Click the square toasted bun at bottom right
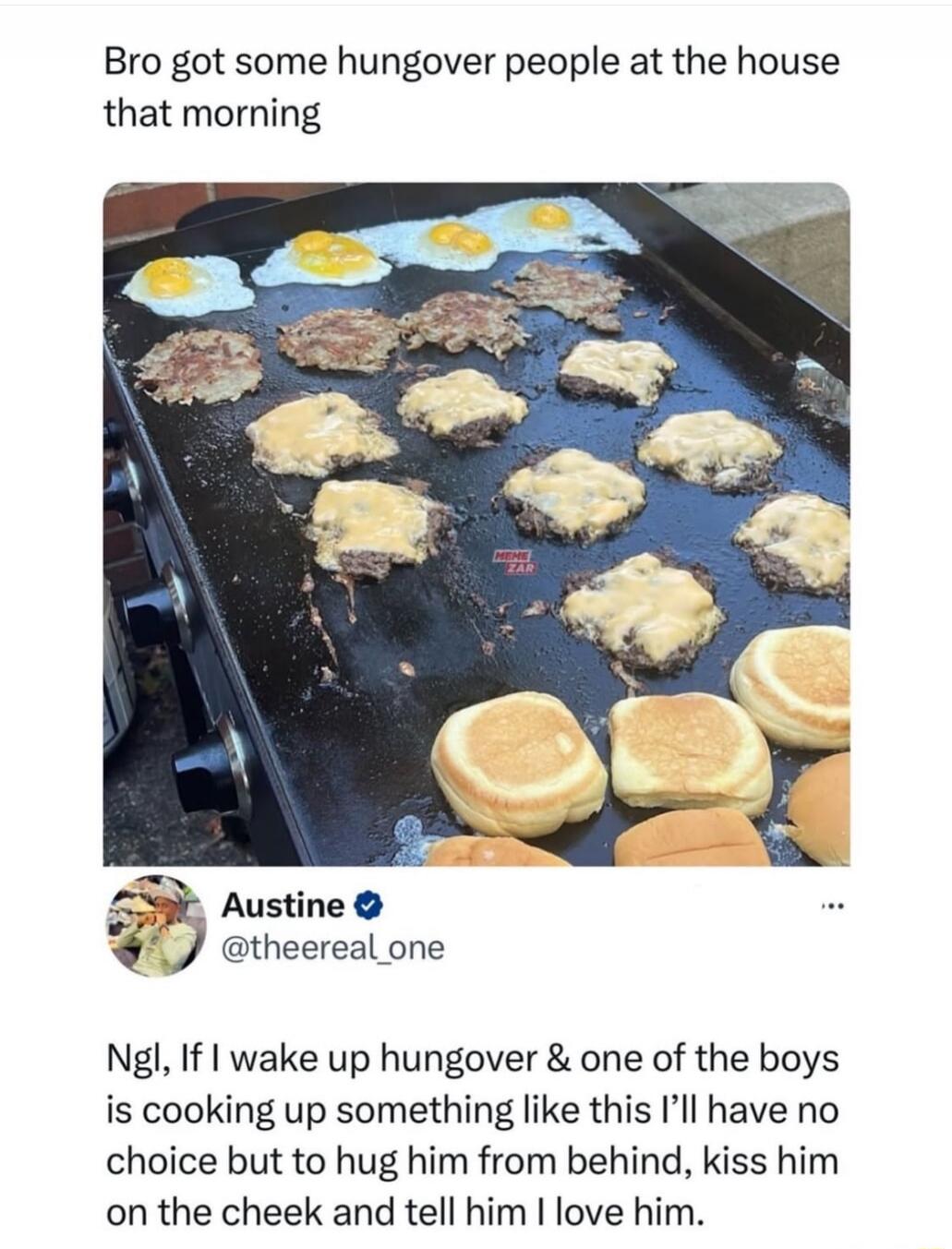The height and width of the screenshot is (1249, 952). tap(690, 754)
